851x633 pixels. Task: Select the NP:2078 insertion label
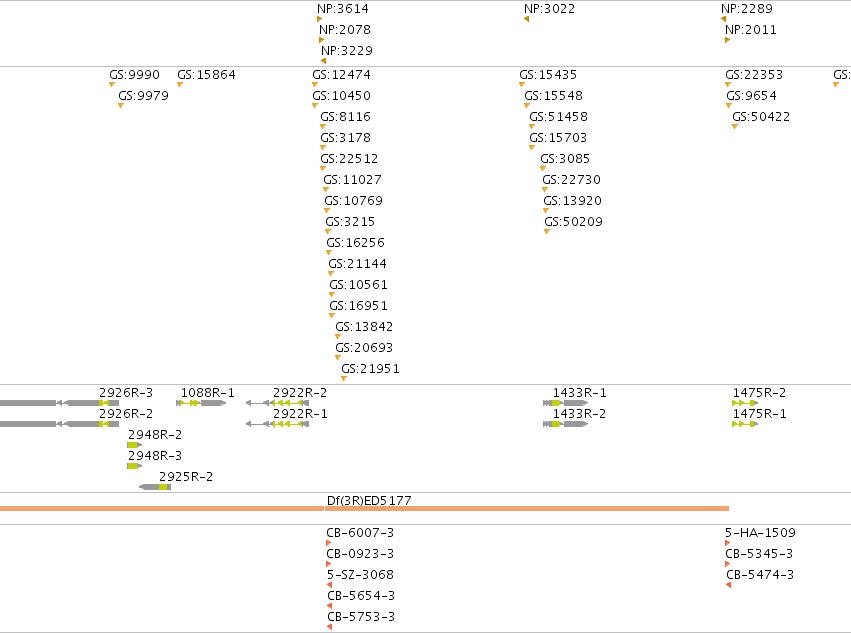(x=345, y=30)
